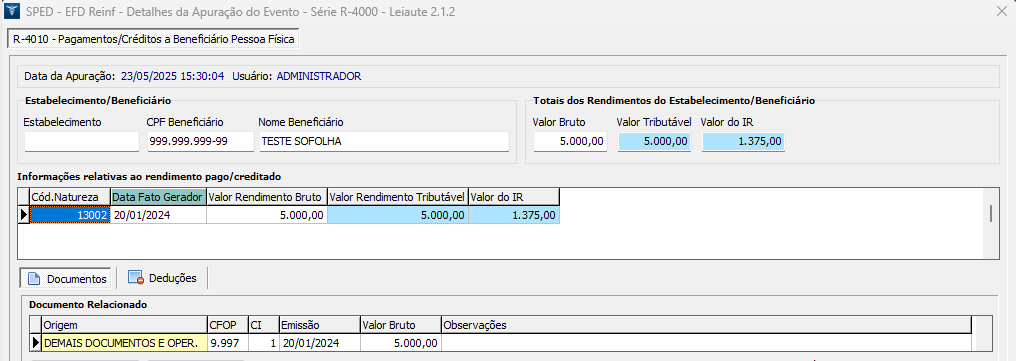Select the Valor Rendimento Tributável cell 5.000,00
This screenshot has width=1017, height=361.
pos(398,215)
